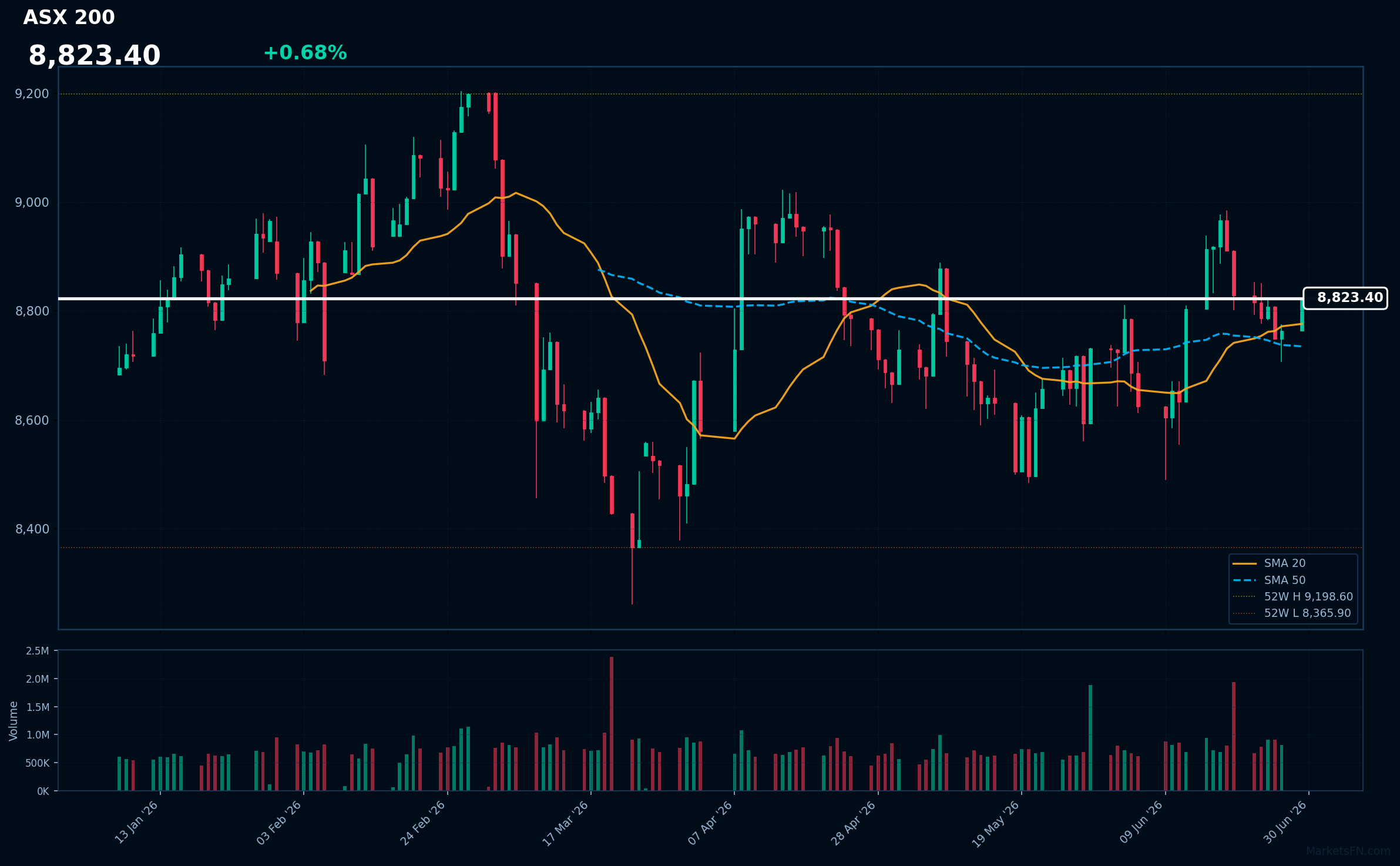Click the tall green volume bar late May
This screenshot has height=866, width=1400.
[x=1090, y=738]
